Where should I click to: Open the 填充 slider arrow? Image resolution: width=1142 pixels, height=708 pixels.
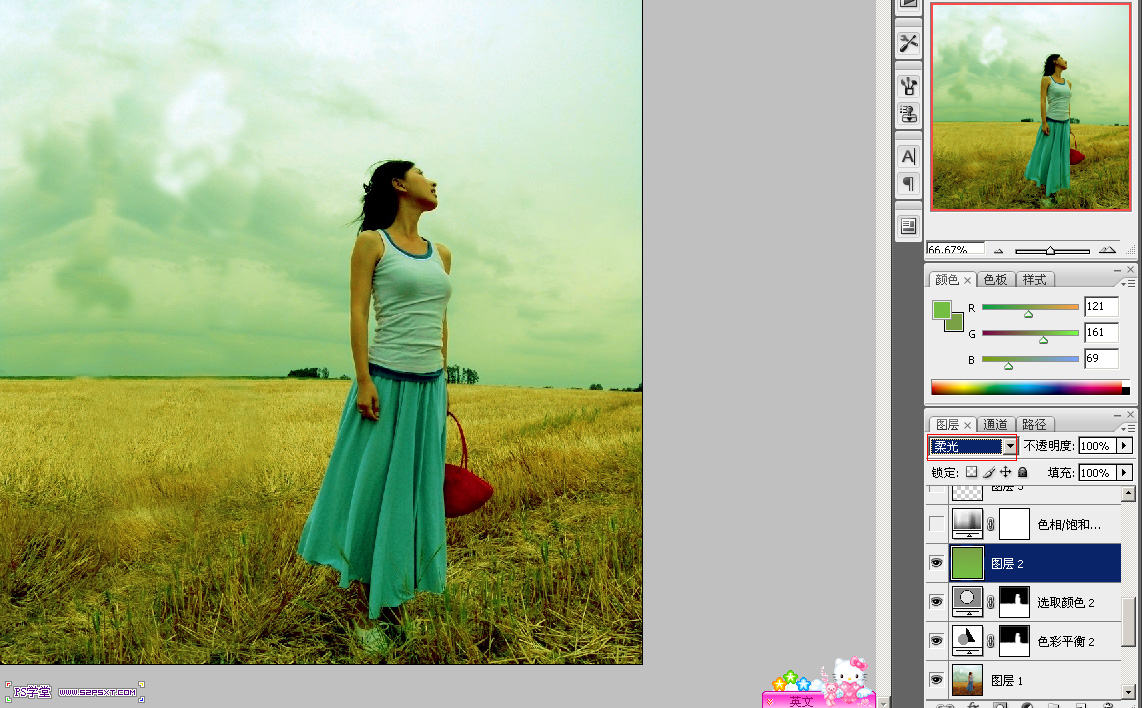coord(1125,473)
